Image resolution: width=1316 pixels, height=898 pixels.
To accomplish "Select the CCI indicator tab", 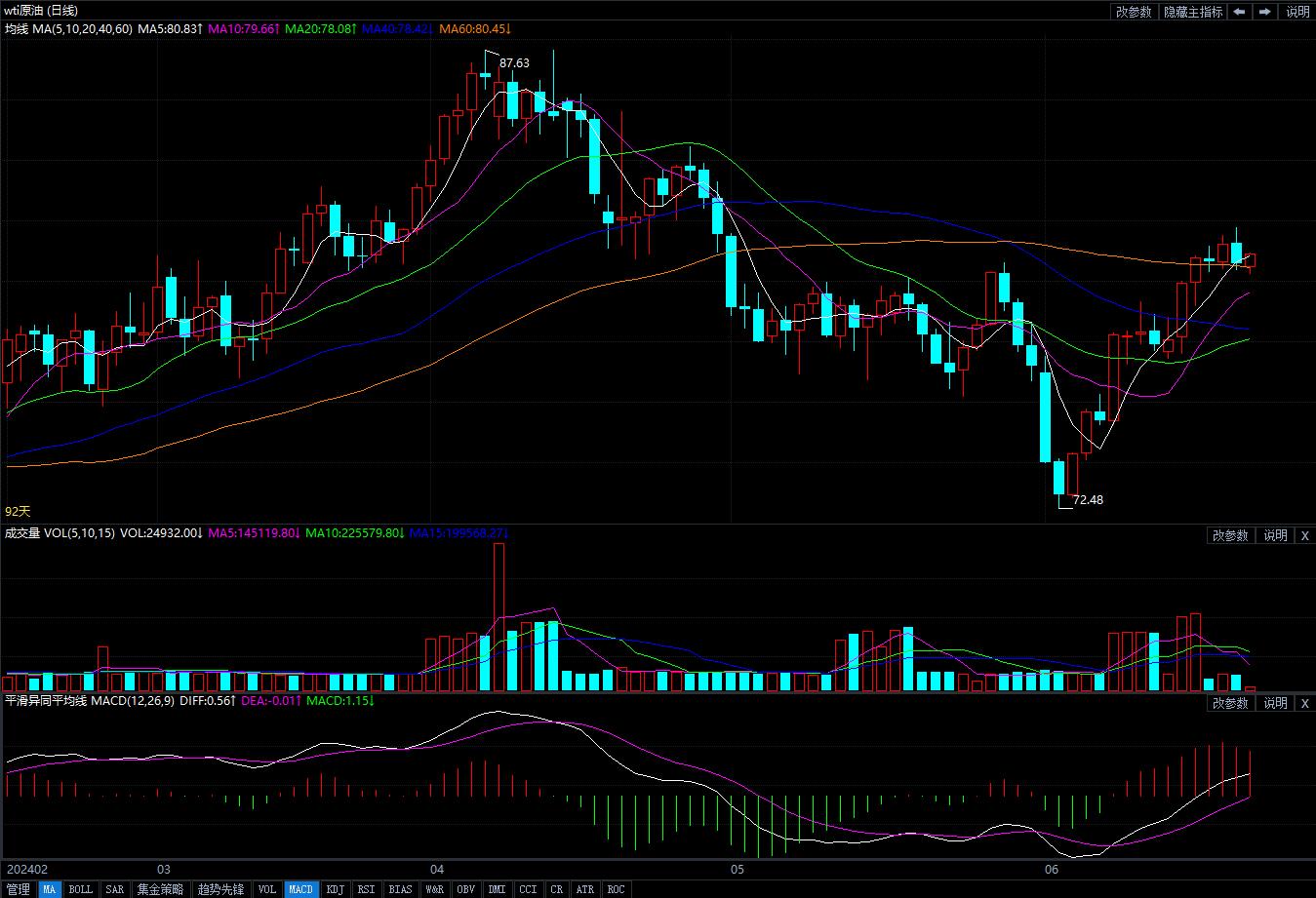I will point(528,889).
